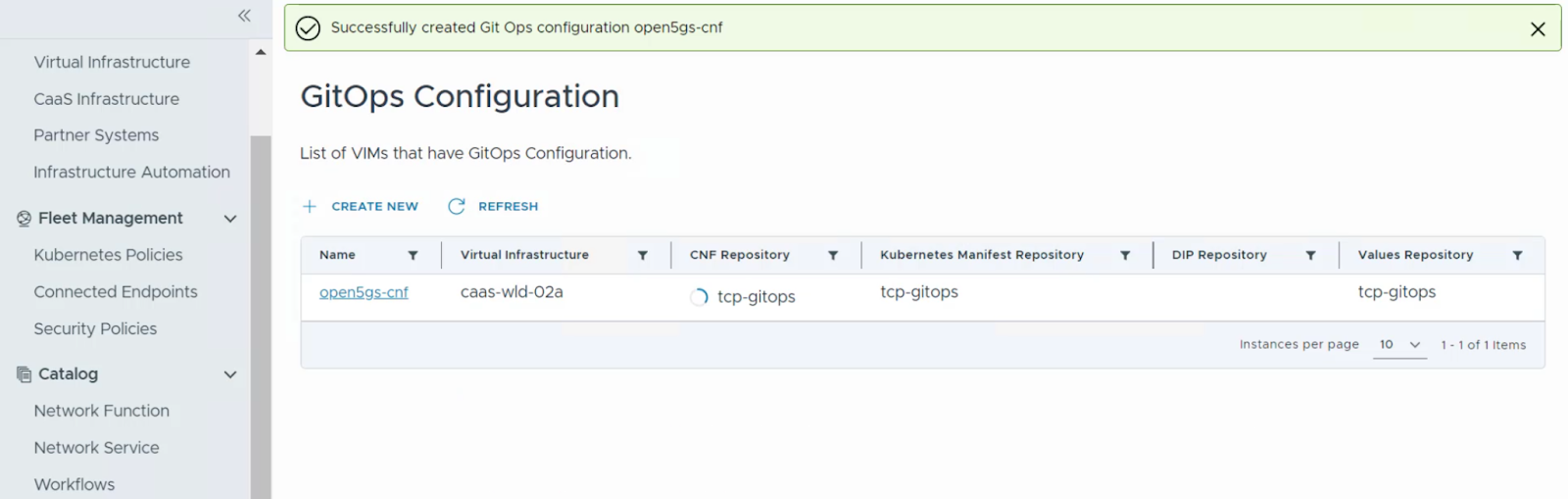Image resolution: width=1568 pixels, height=499 pixels.
Task: Open the open5gs-cnf configuration link
Action: click(x=364, y=292)
